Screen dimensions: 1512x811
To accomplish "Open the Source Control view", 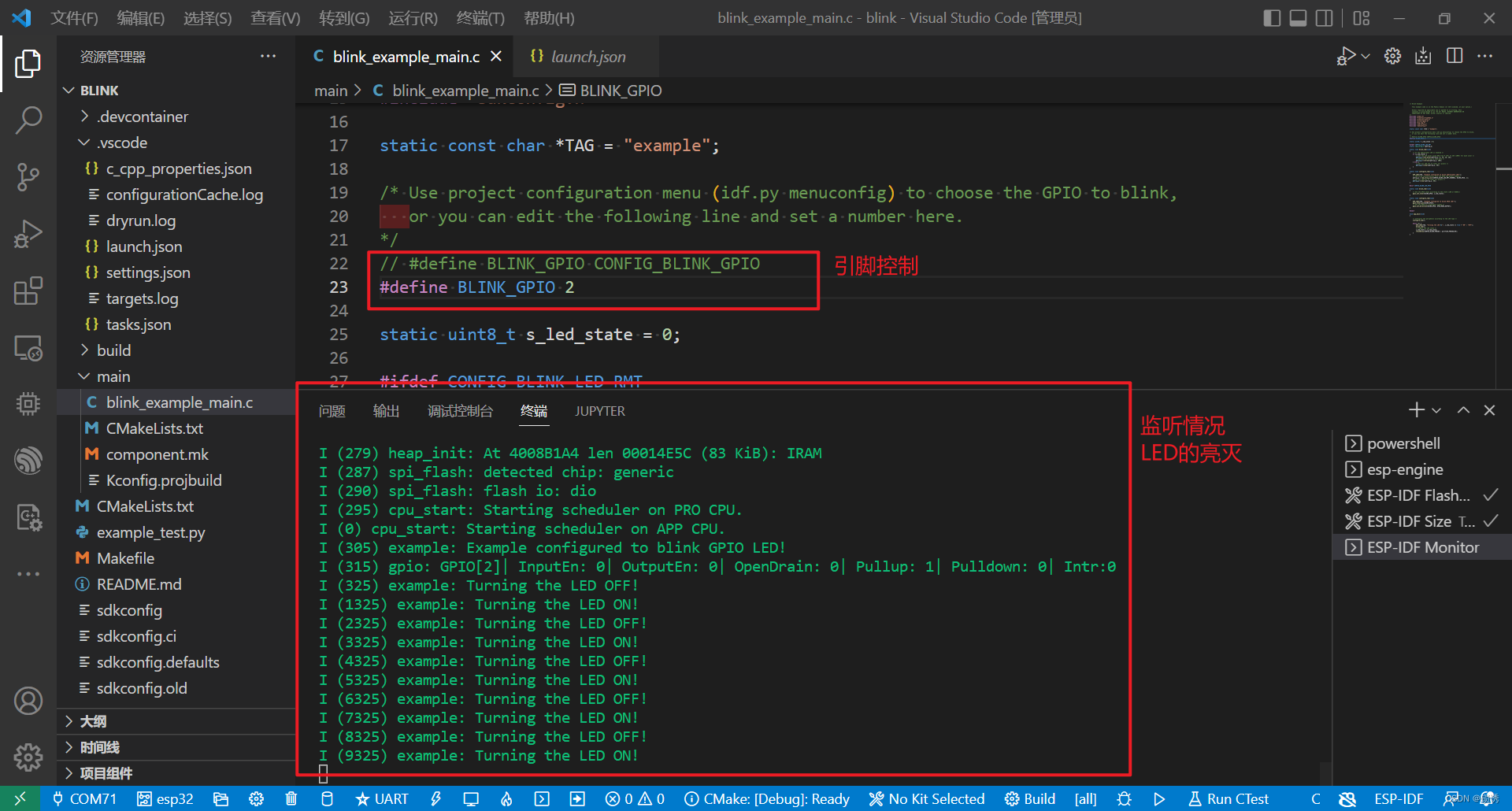I will pos(28,177).
